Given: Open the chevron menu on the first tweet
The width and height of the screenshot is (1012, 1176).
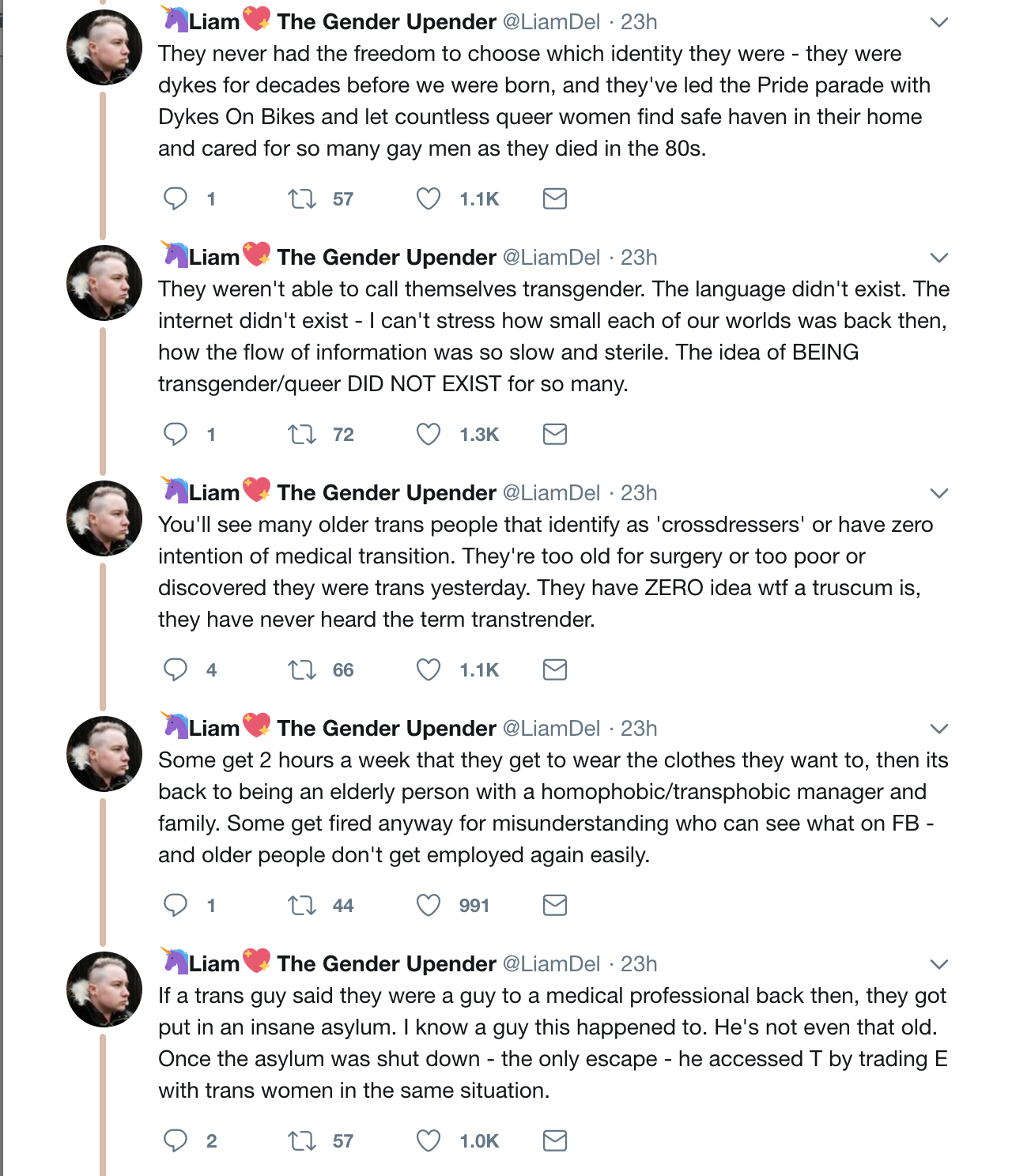Looking at the screenshot, I should click(x=938, y=22).
